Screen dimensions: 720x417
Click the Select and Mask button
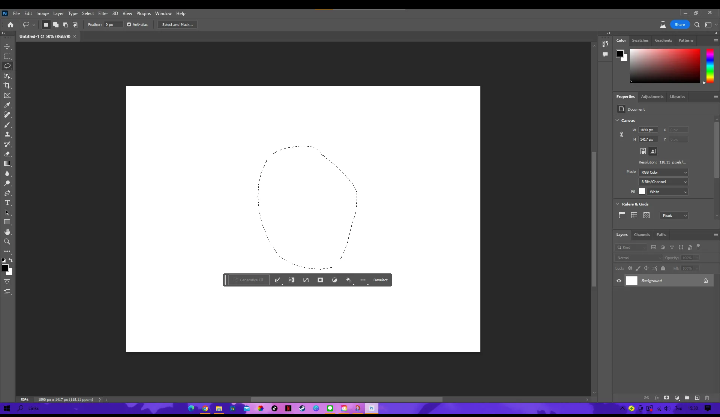click(177, 25)
